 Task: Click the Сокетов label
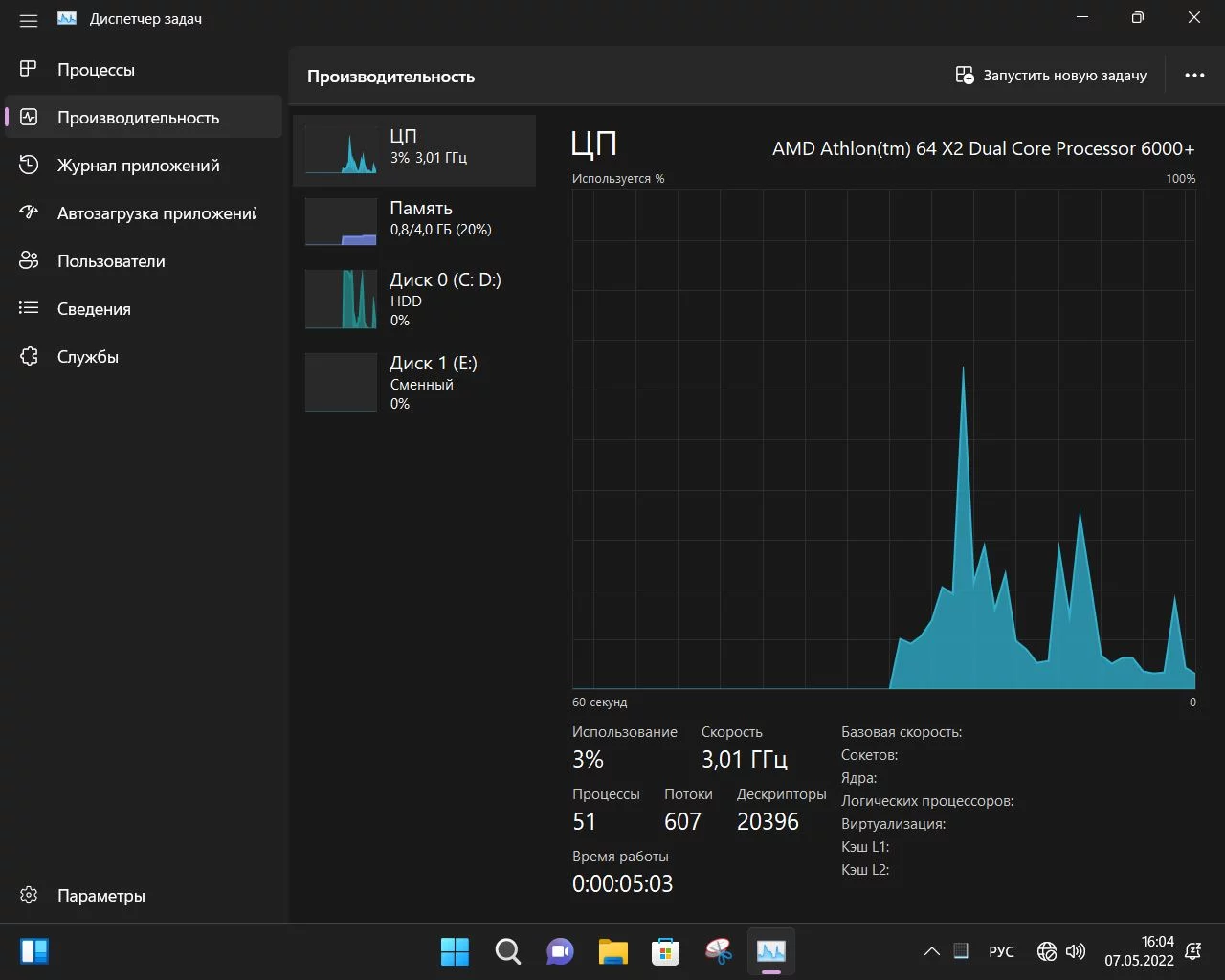[869, 755]
